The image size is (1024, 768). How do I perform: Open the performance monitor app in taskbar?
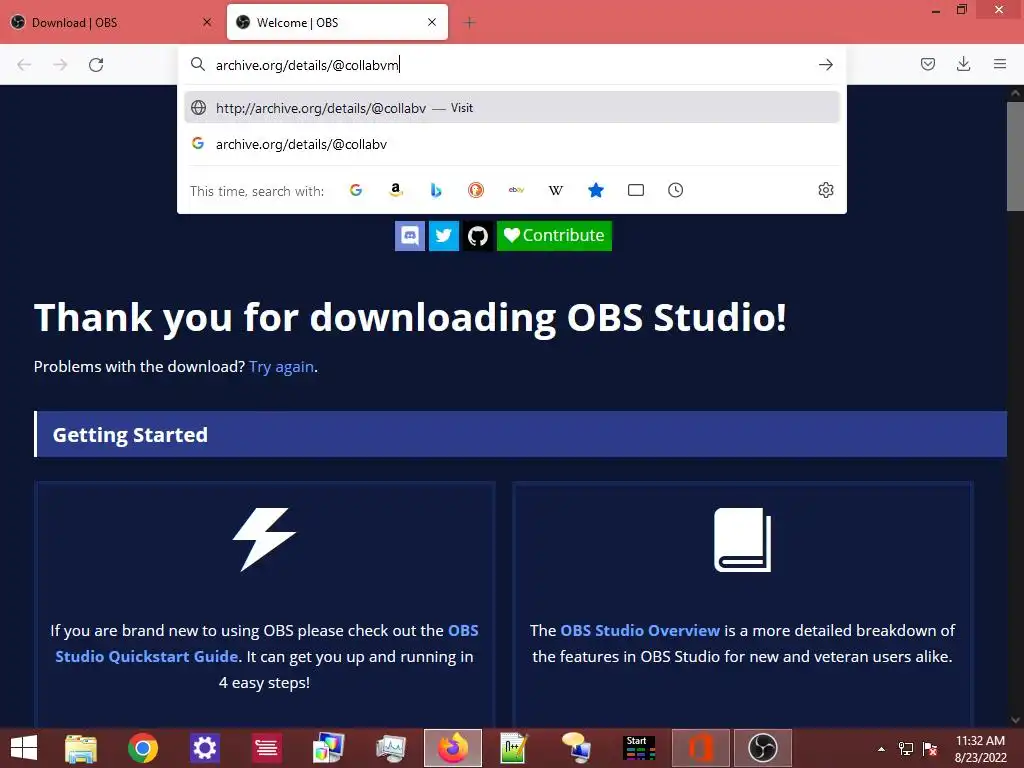(391, 748)
